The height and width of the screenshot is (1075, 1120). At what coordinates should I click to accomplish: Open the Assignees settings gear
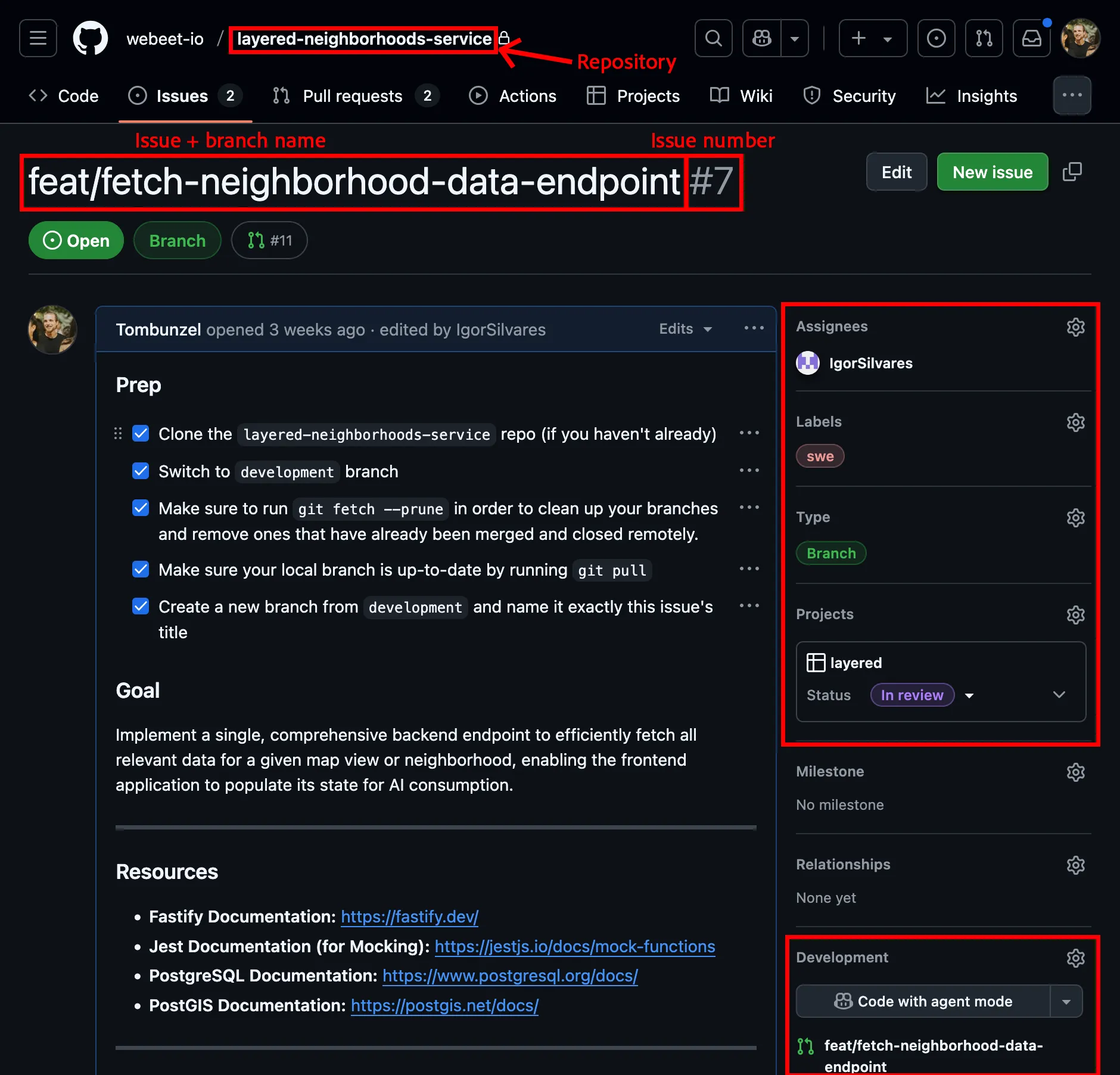tap(1075, 327)
